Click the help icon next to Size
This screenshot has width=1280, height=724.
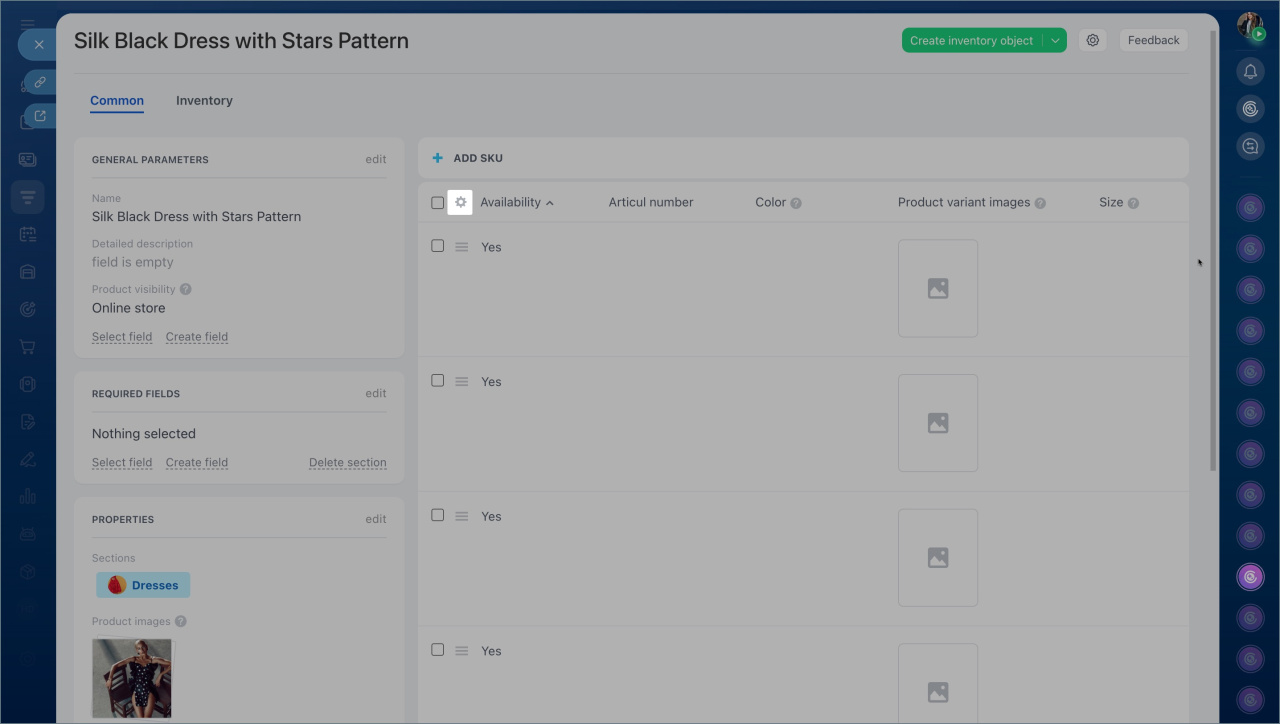[1133, 203]
